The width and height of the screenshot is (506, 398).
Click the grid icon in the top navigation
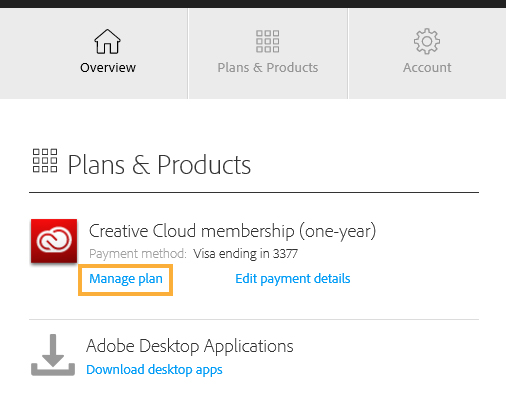[267, 41]
